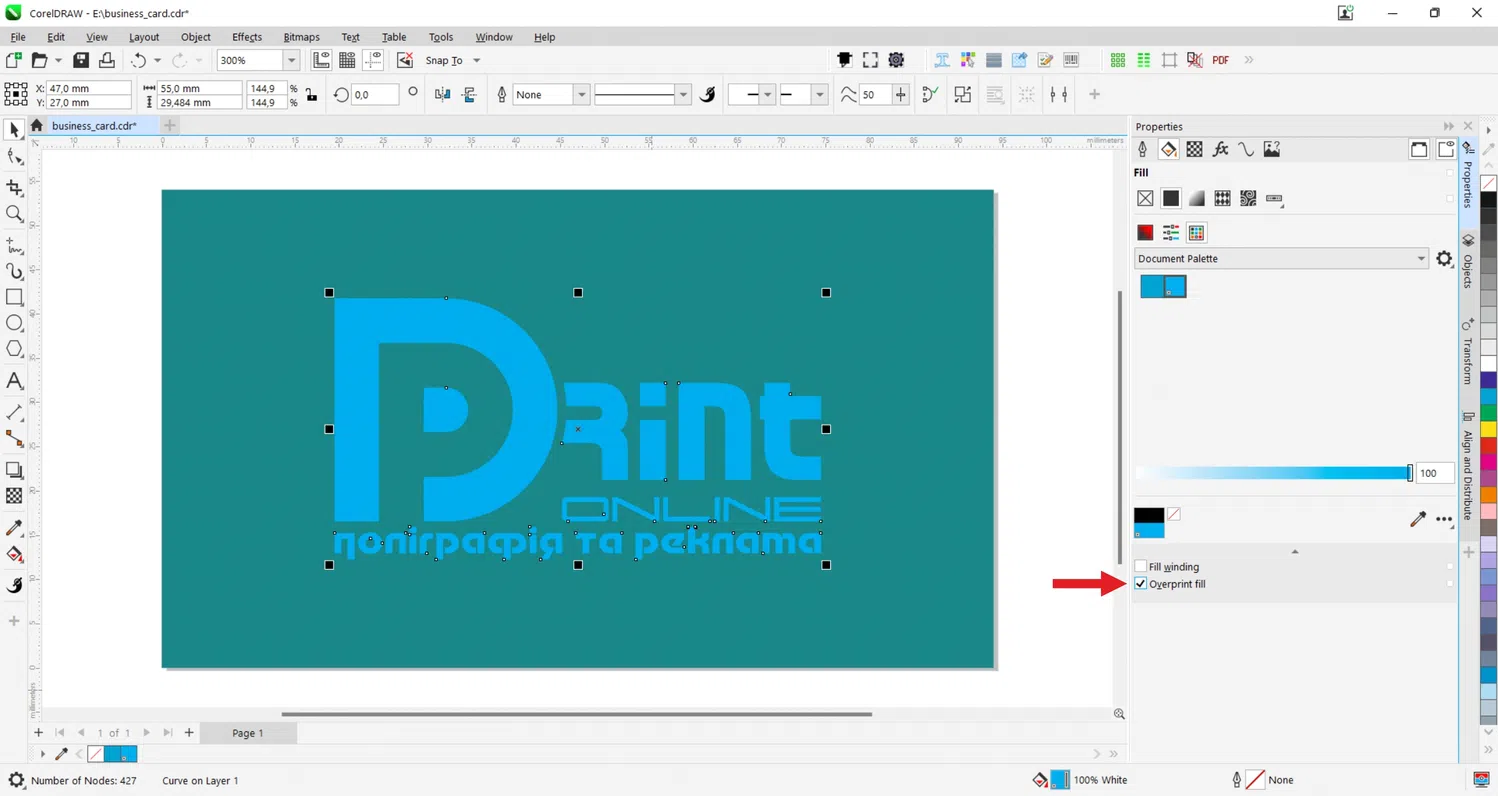Open the line style dropdown
1498x796 pixels.
[x=683, y=95]
